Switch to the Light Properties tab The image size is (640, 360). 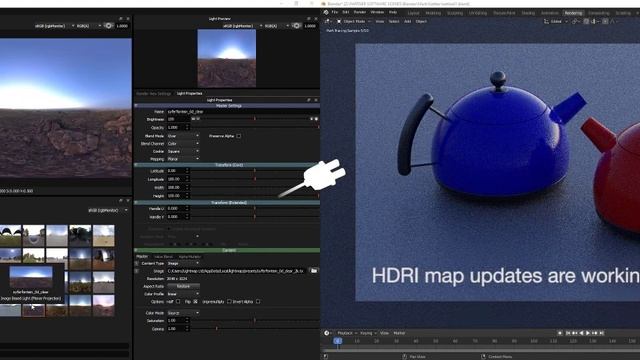189,93
